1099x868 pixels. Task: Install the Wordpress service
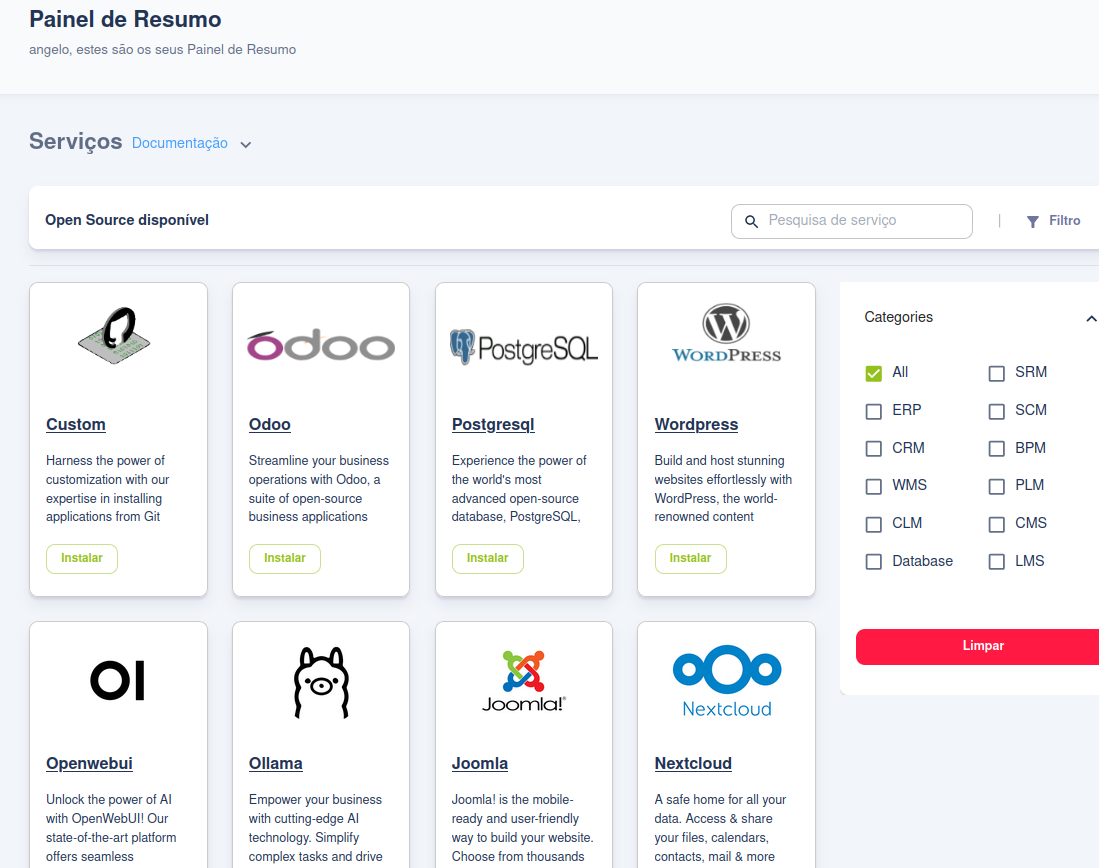(x=690, y=559)
